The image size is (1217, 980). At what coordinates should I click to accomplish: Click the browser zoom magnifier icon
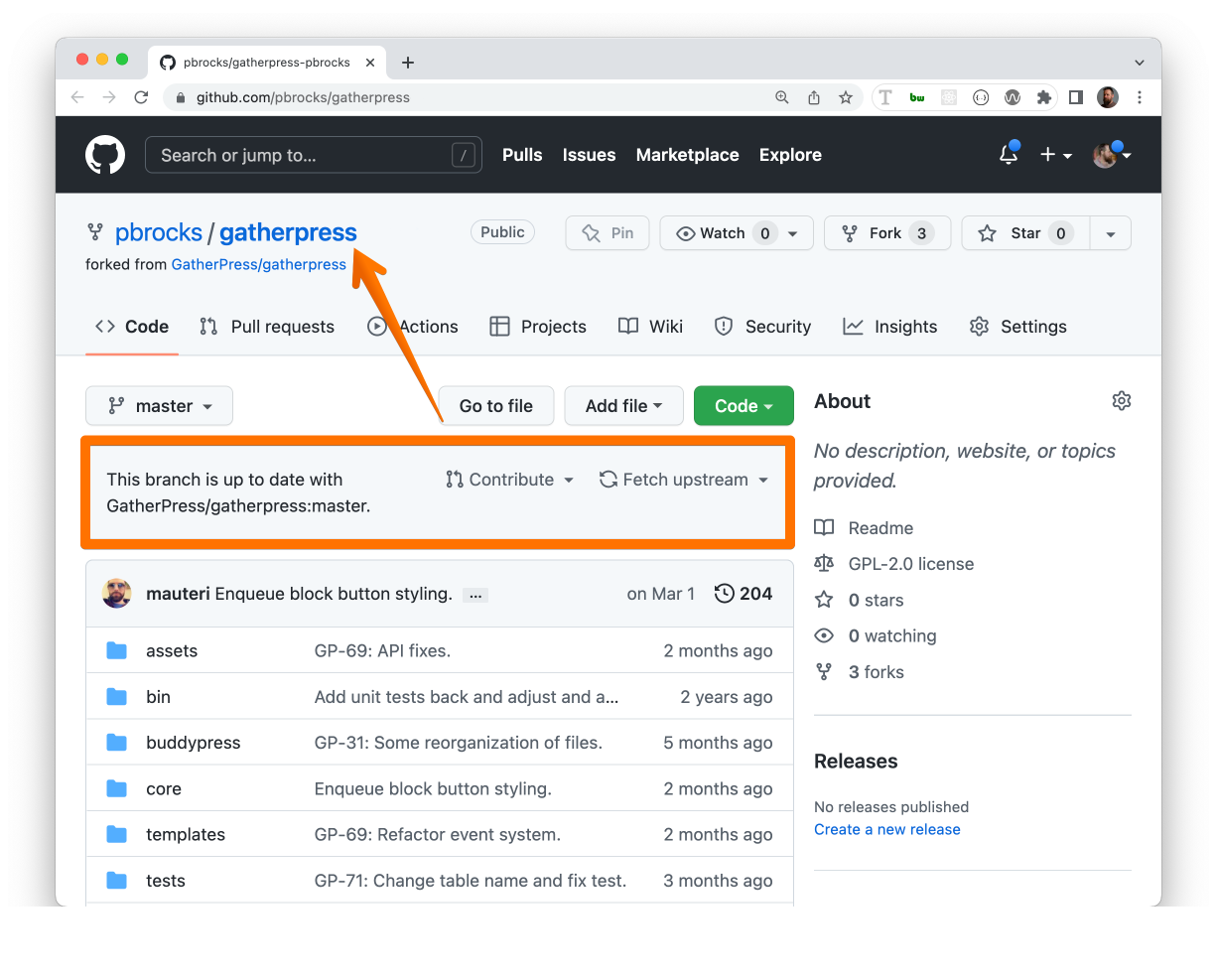tap(782, 97)
